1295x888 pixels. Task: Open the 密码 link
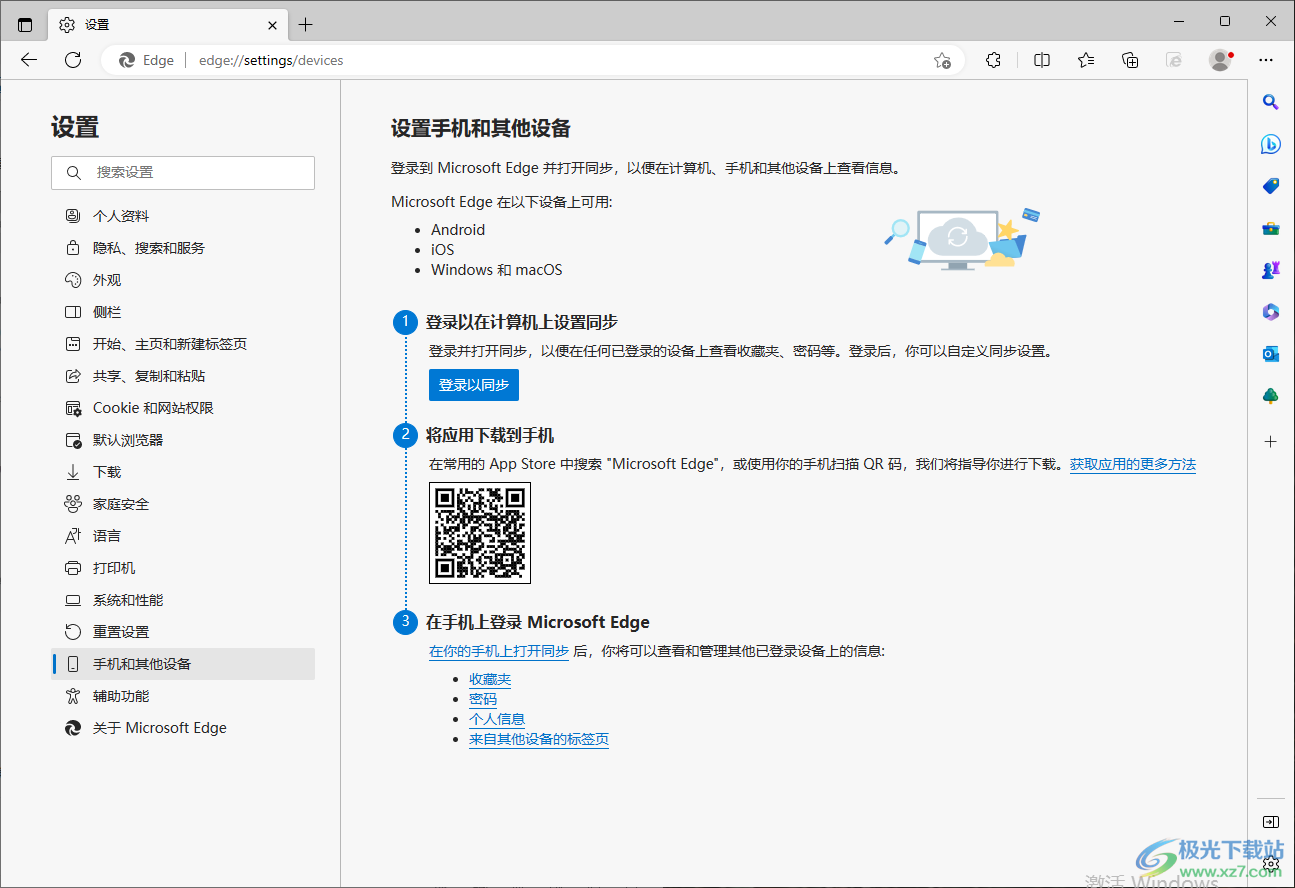coord(483,699)
